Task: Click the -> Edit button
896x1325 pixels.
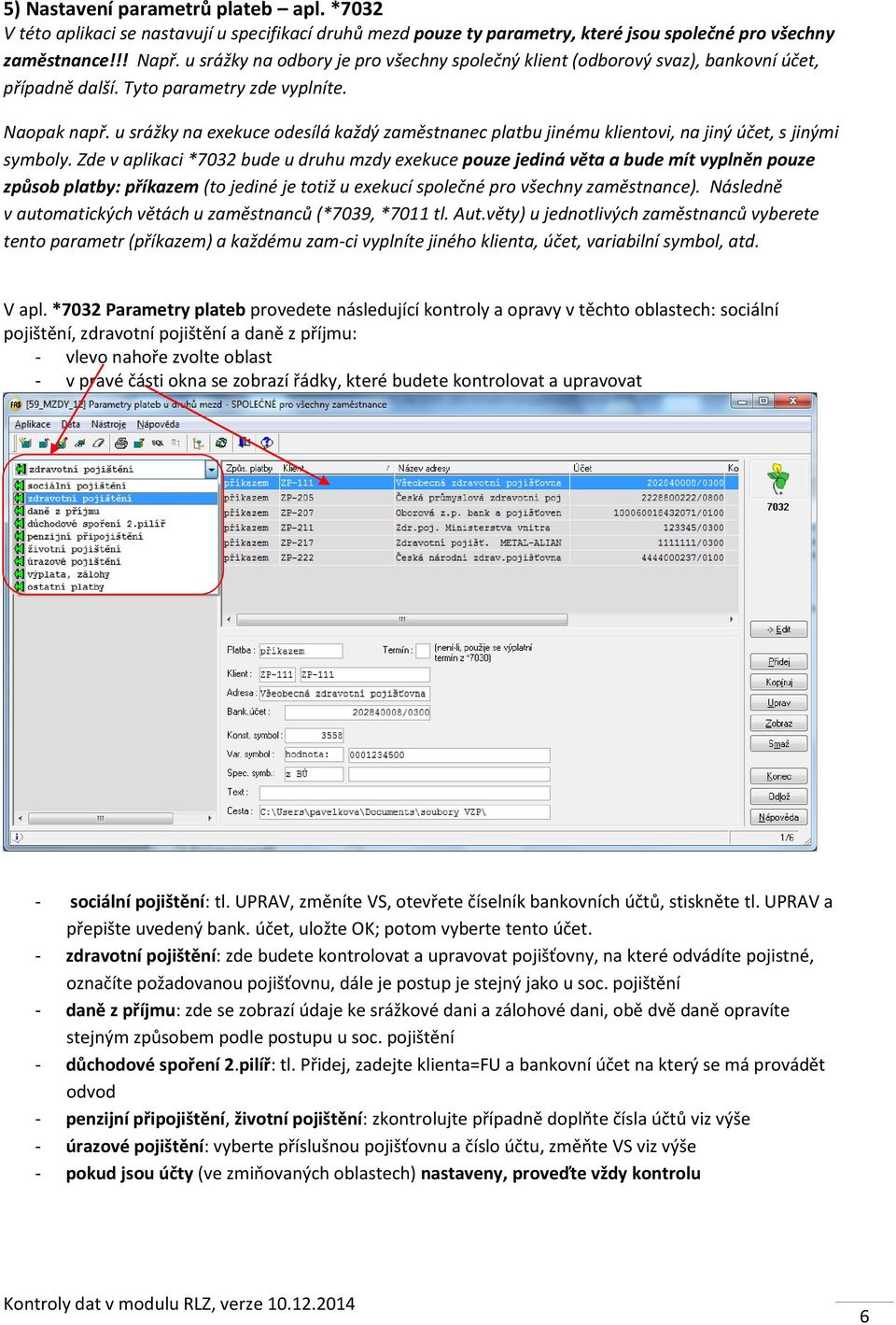Action: [778, 629]
